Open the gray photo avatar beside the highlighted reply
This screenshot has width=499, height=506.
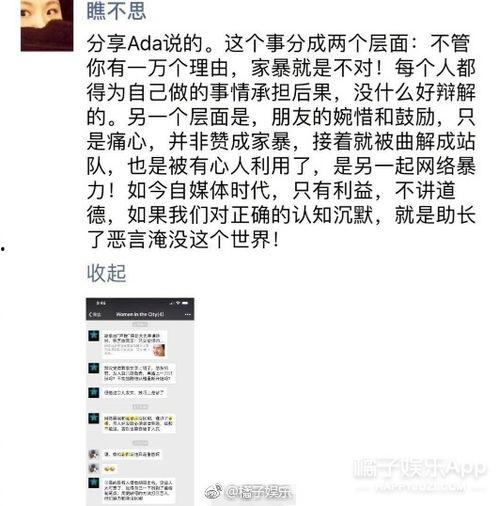point(94,454)
